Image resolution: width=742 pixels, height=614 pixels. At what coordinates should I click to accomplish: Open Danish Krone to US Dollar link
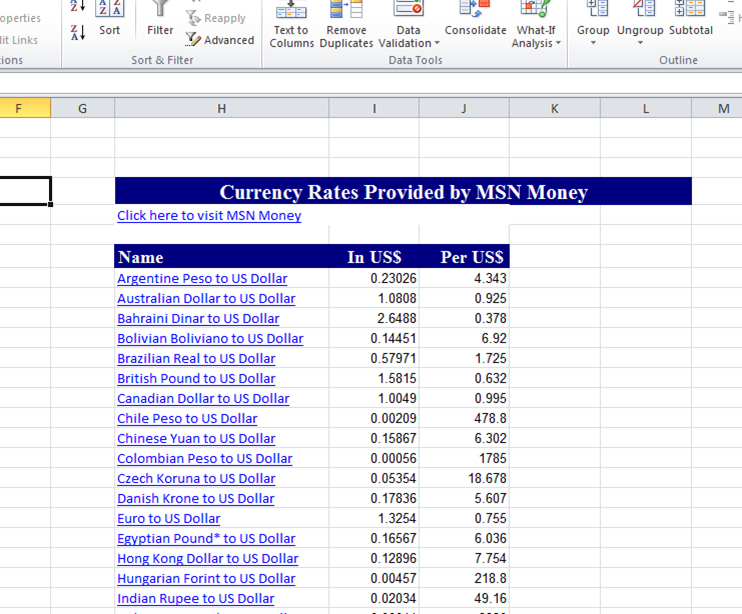[x=195, y=499]
